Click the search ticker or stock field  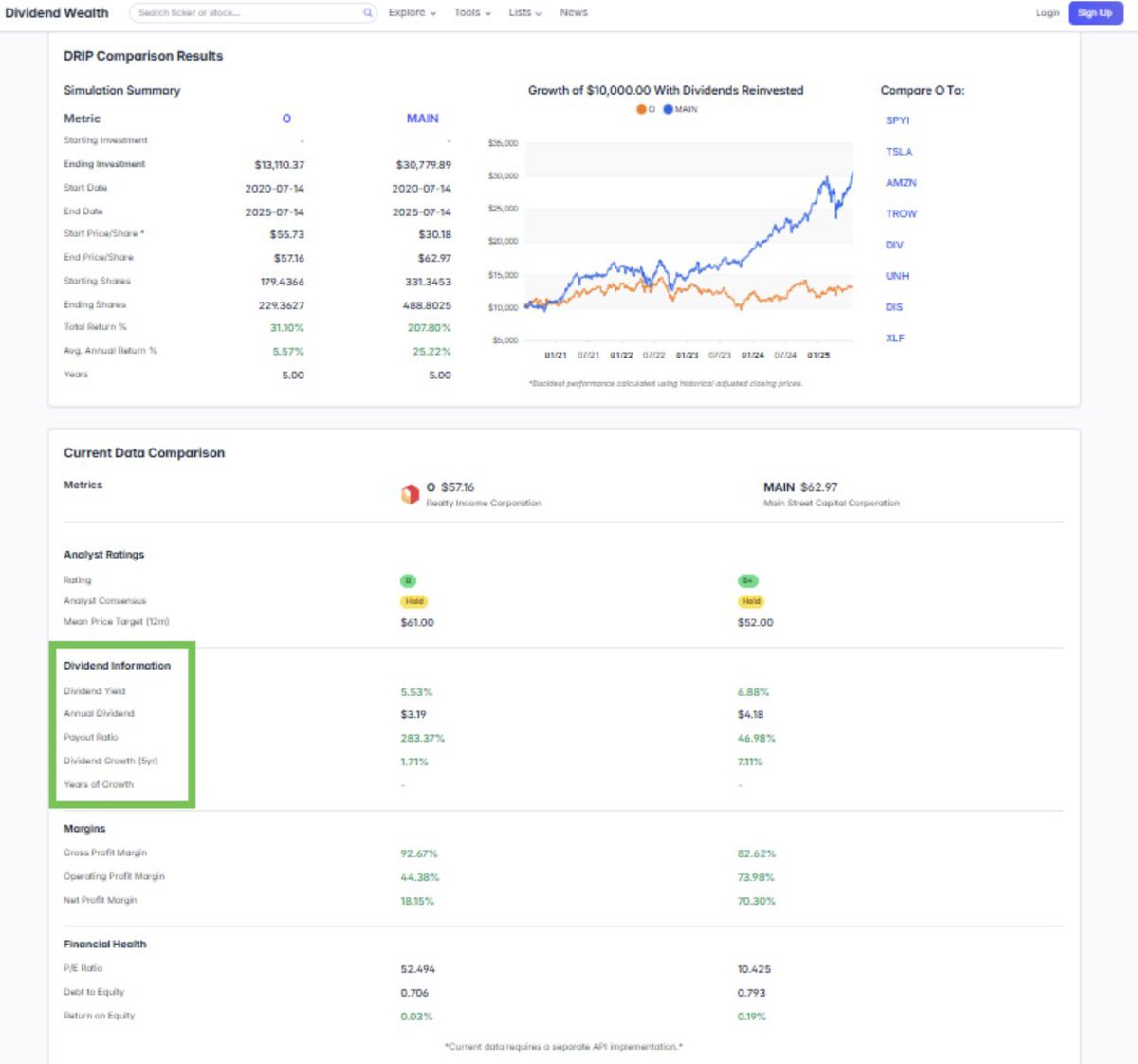click(x=253, y=13)
